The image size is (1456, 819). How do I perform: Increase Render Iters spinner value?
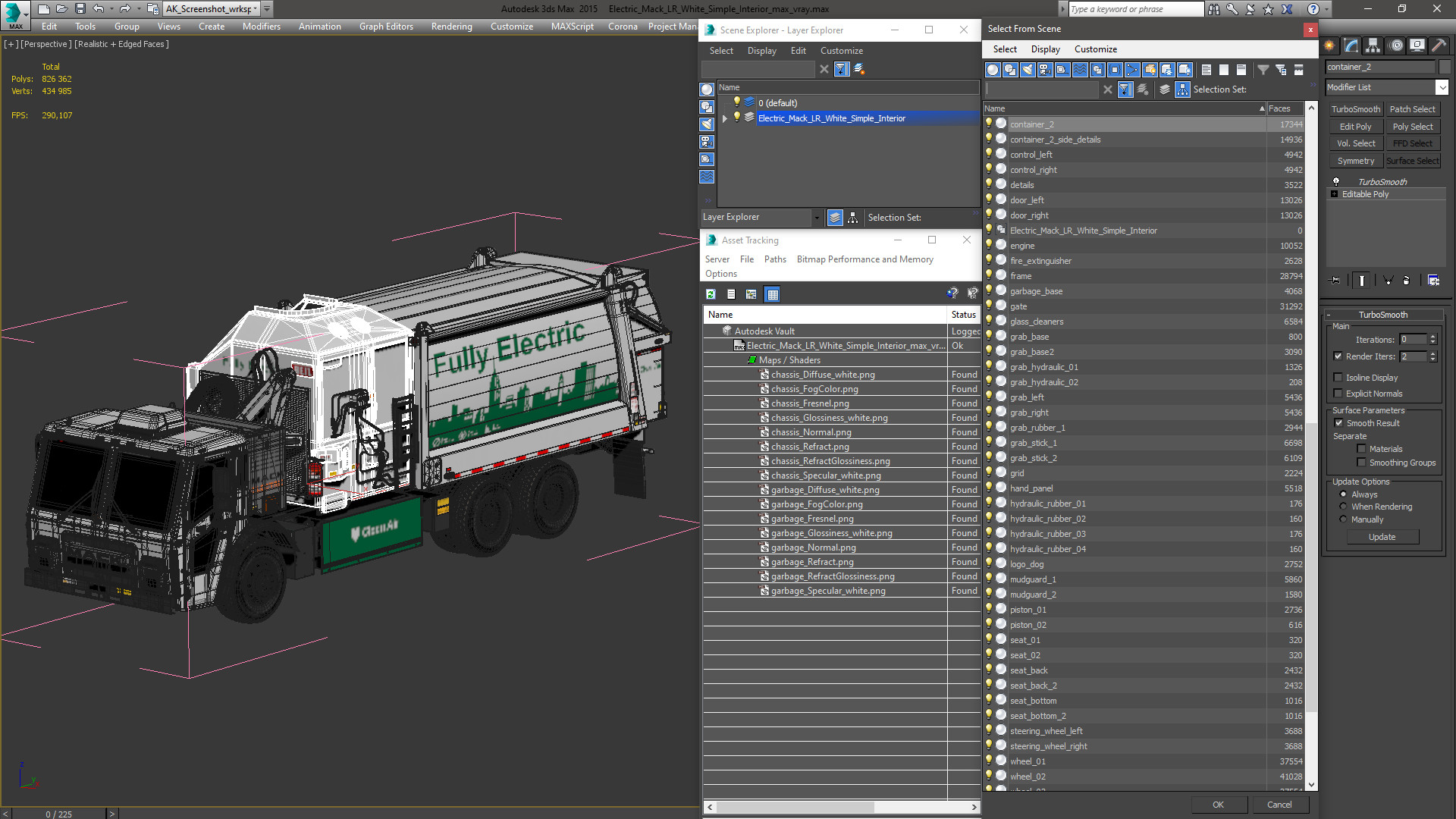pyautogui.click(x=1432, y=353)
